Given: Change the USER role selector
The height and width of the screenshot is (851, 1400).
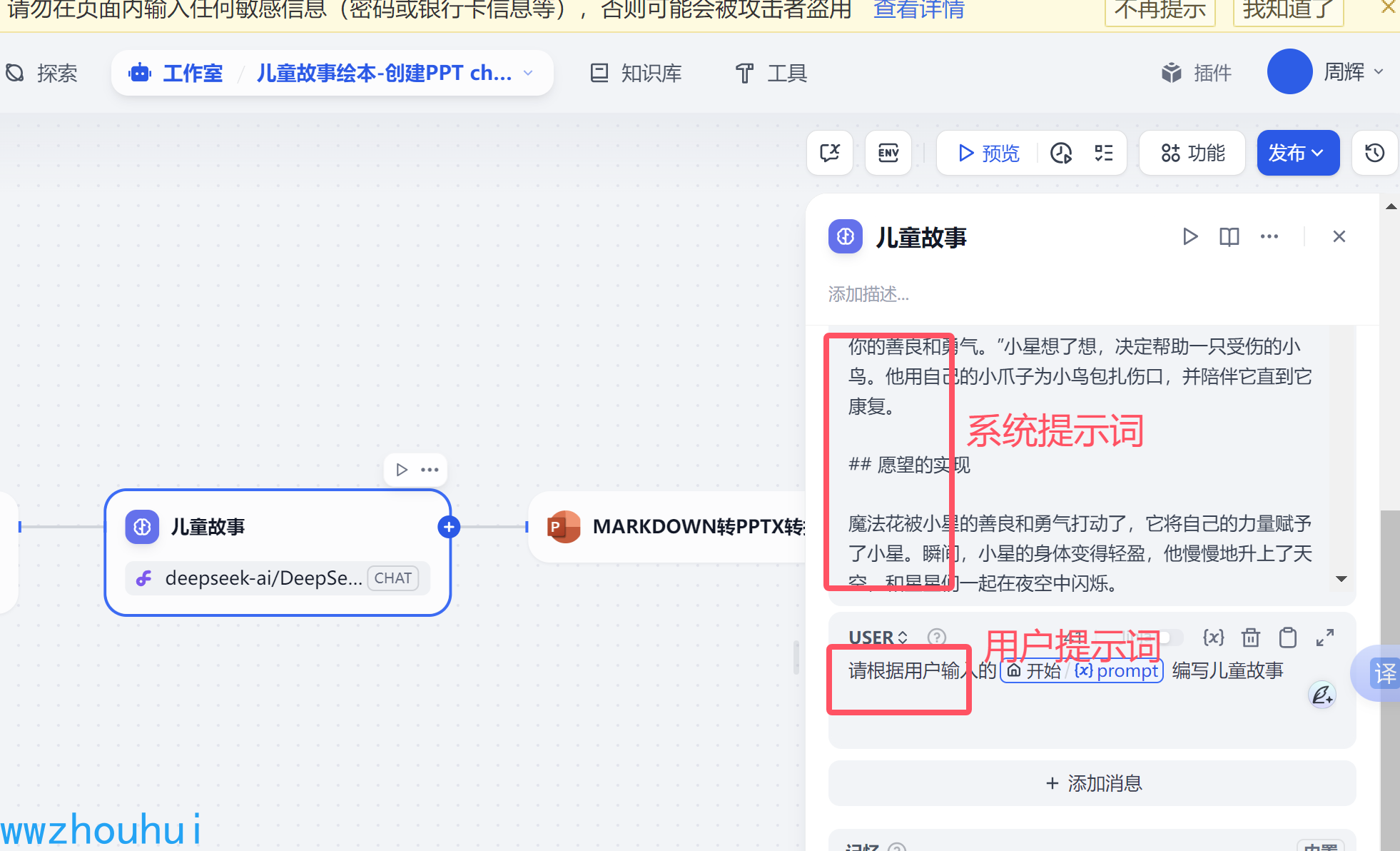Looking at the screenshot, I should pyautogui.click(x=878, y=637).
